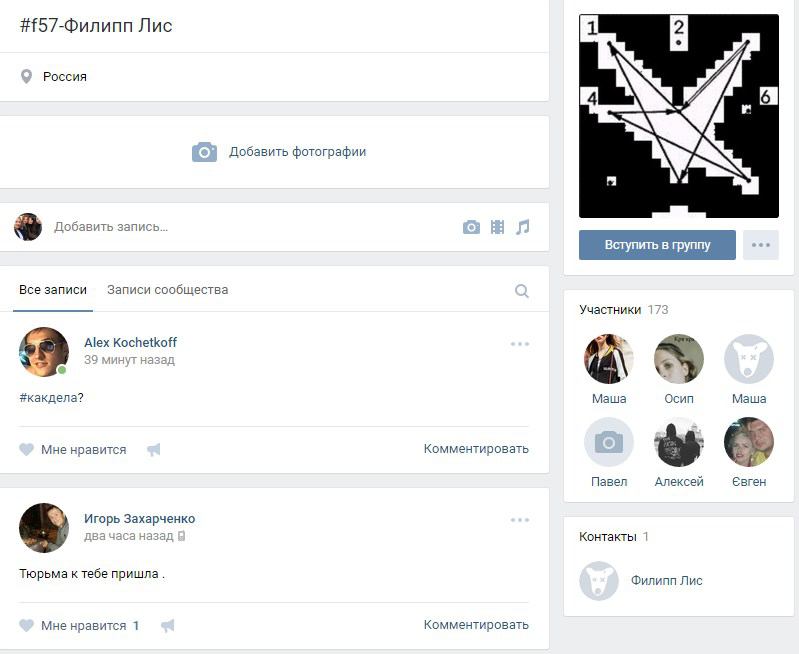Click the member name Осип
The width and height of the screenshot is (799, 654).
679,399
